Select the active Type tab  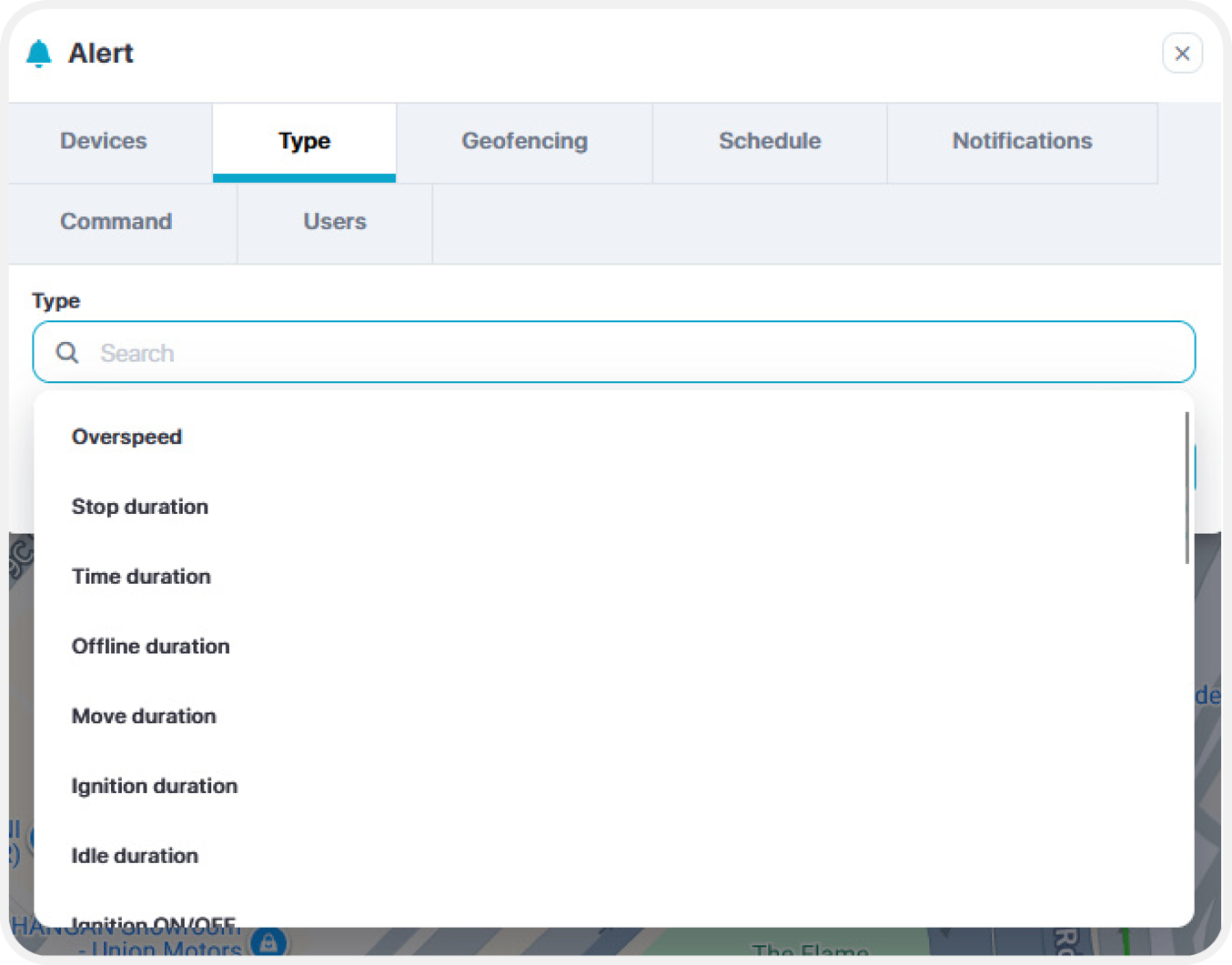coord(304,142)
